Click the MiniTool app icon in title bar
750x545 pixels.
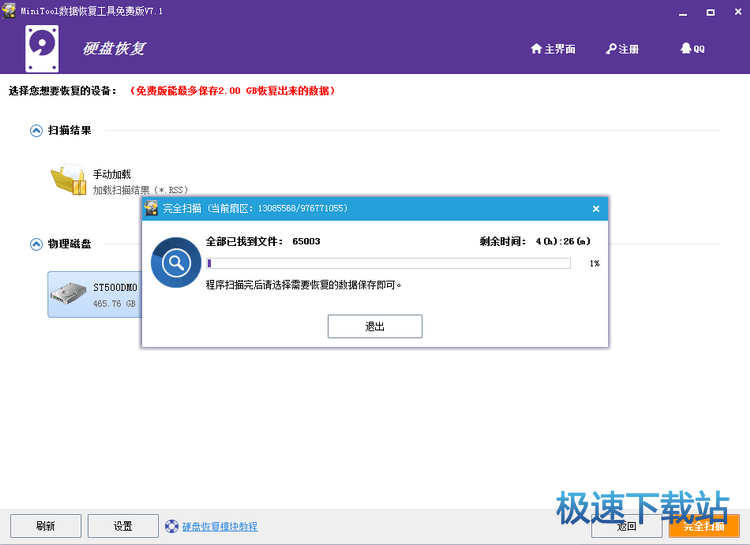9,11
